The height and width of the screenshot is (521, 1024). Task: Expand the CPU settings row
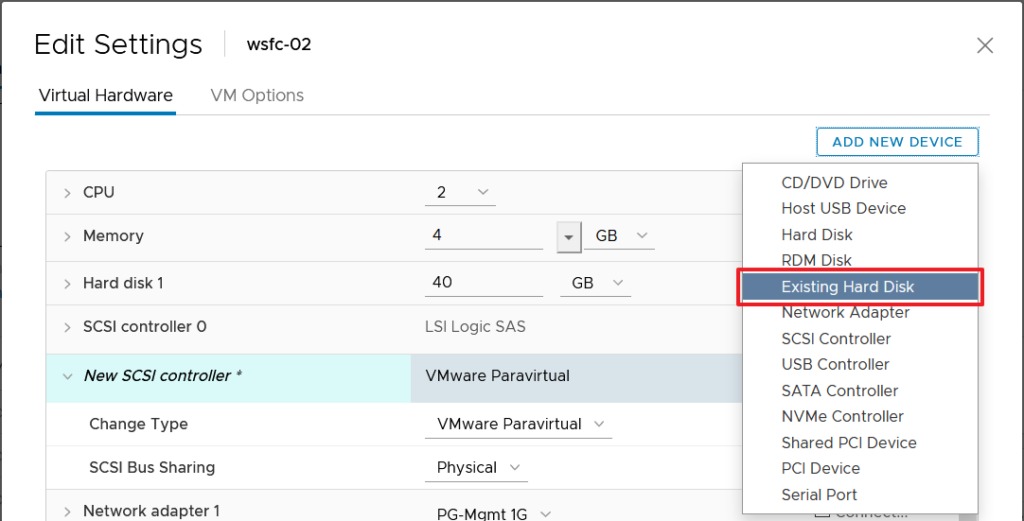point(67,193)
